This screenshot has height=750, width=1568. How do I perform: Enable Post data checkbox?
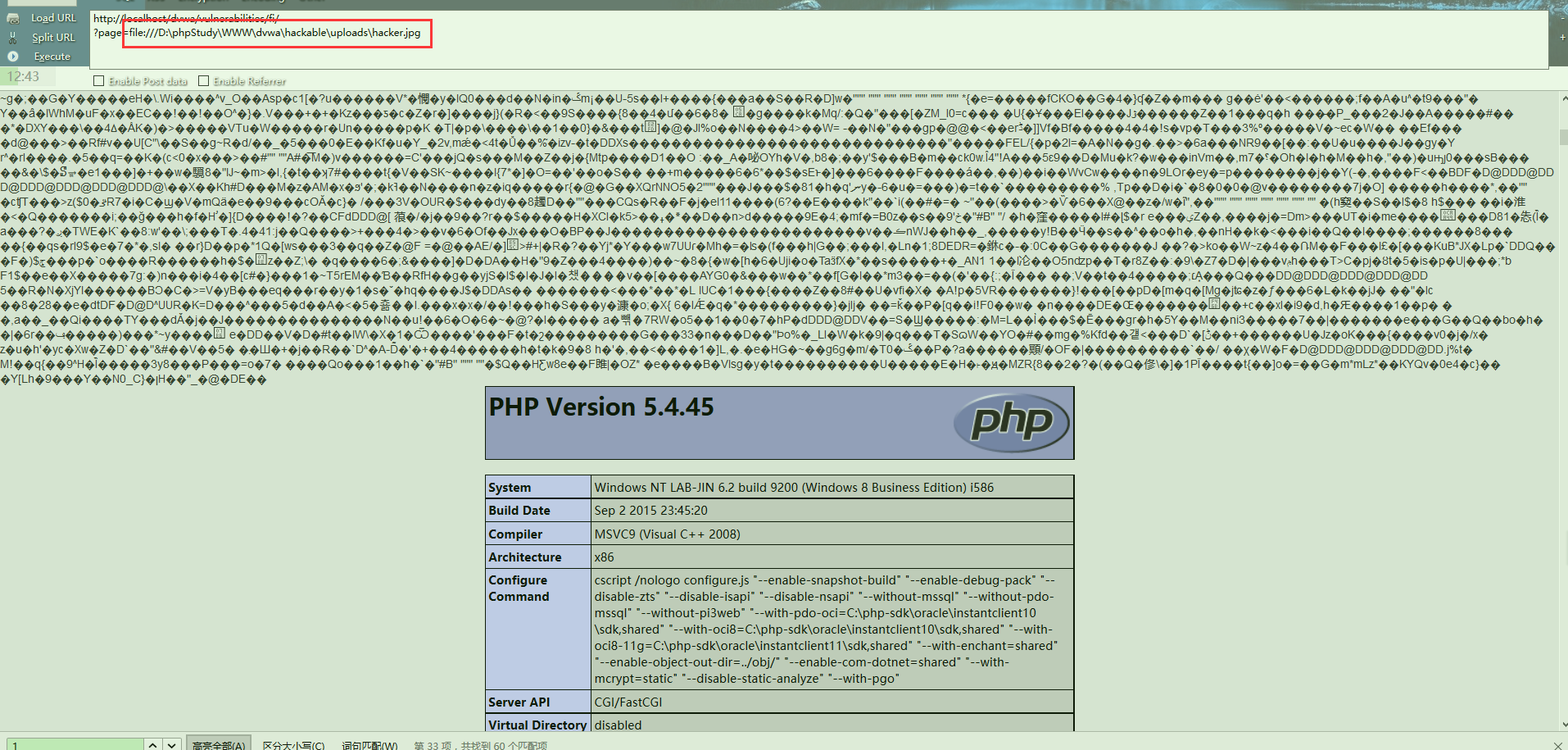click(x=99, y=81)
